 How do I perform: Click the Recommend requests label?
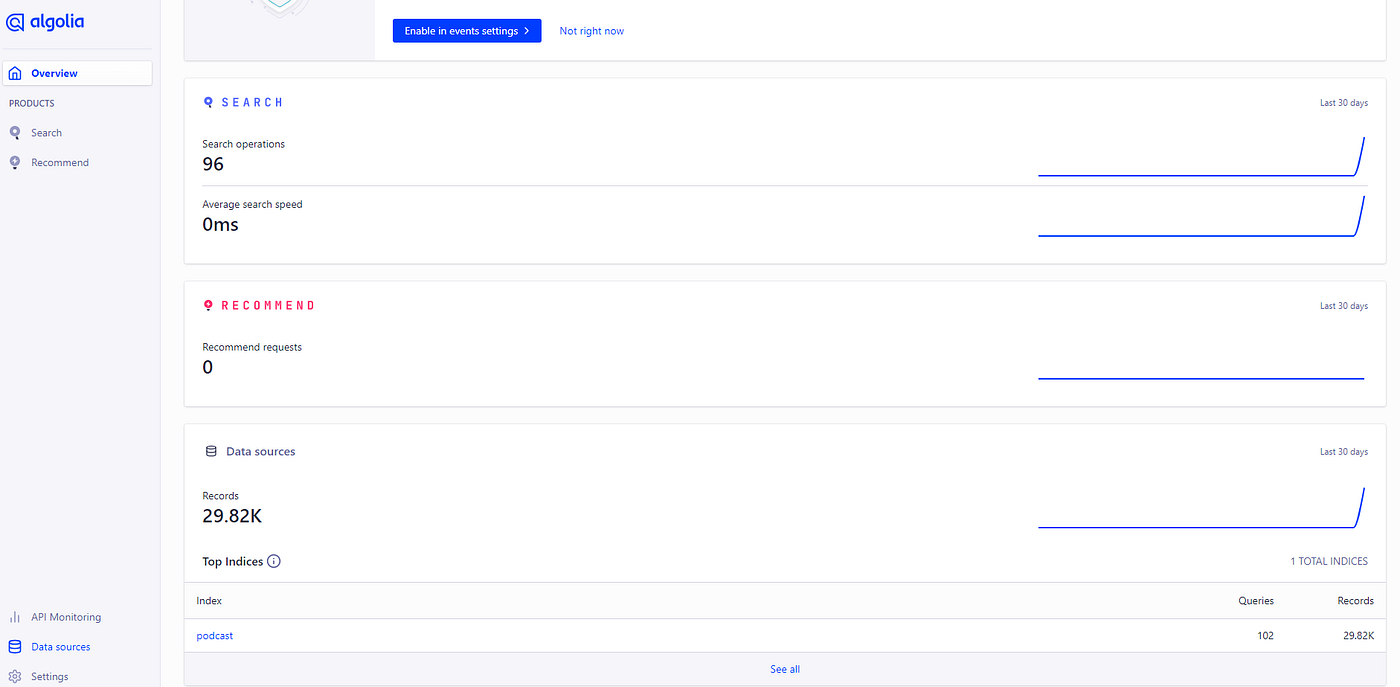tap(252, 347)
